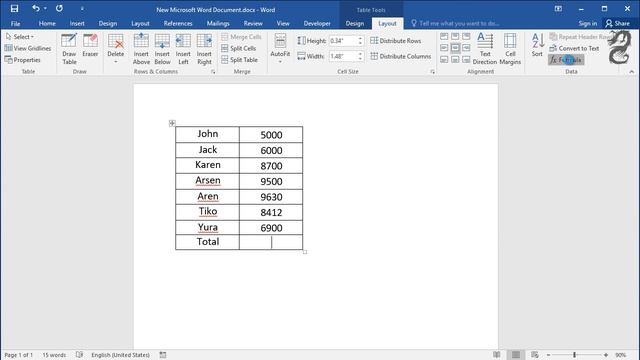This screenshot has height=360, width=640.
Task: Align cell text top left
Action: [x=444, y=37]
